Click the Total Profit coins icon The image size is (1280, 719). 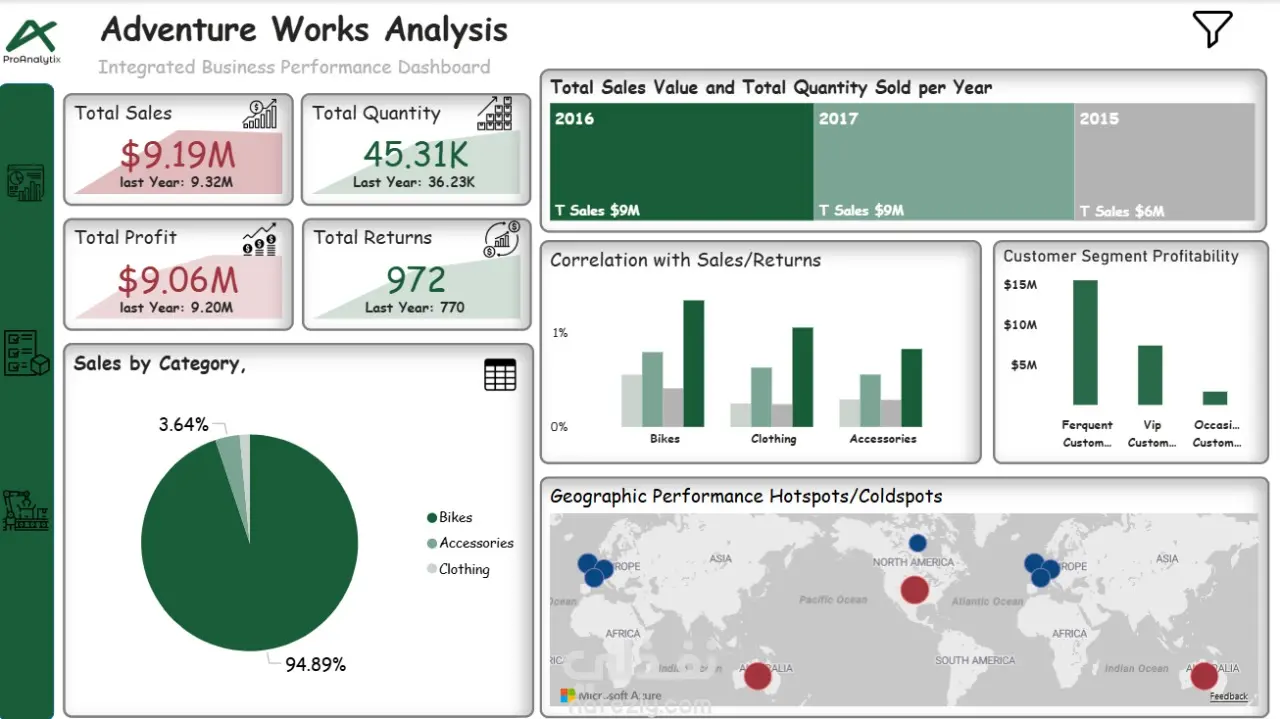pos(260,240)
